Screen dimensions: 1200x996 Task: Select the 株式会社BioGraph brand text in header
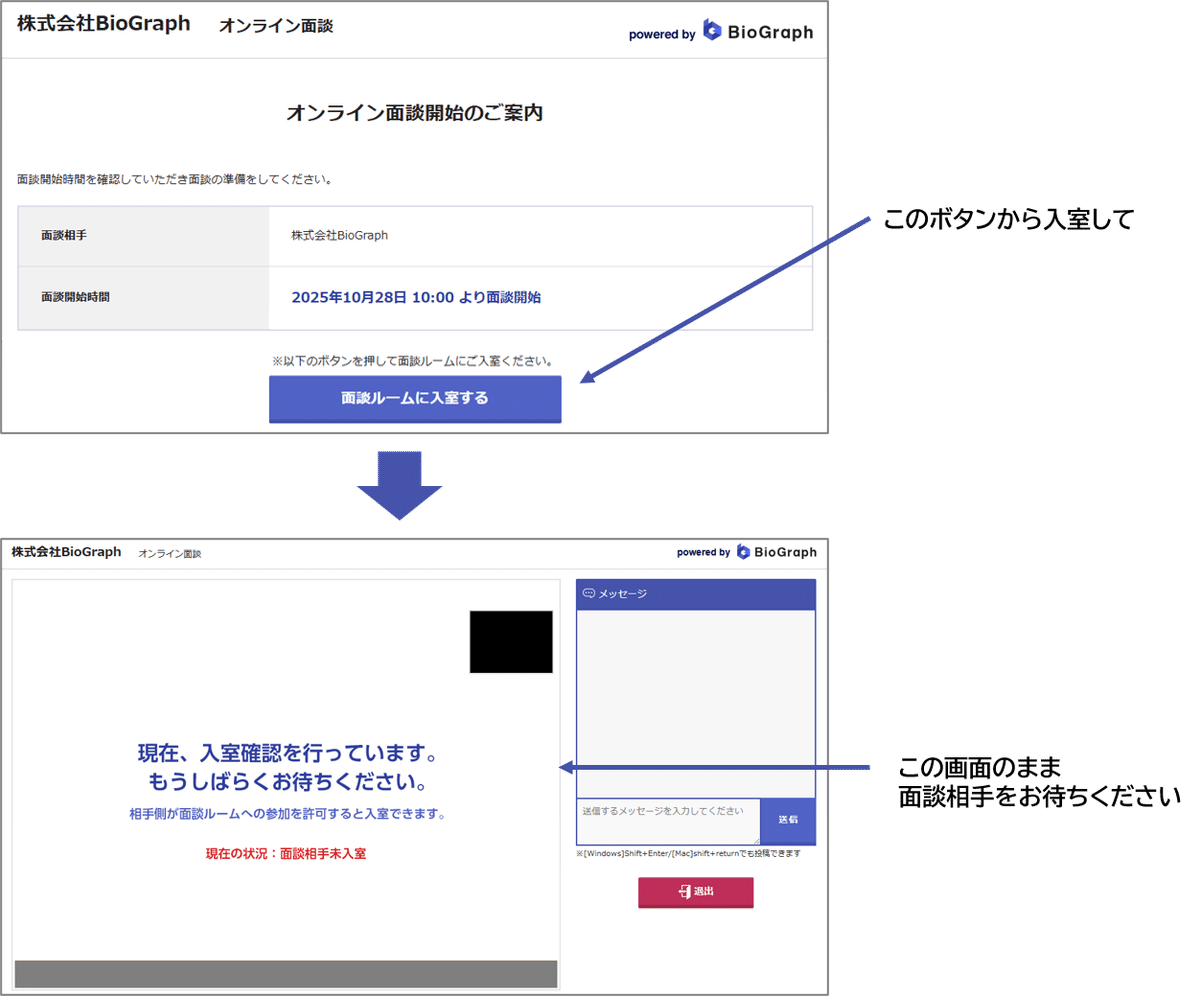click(100, 23)
